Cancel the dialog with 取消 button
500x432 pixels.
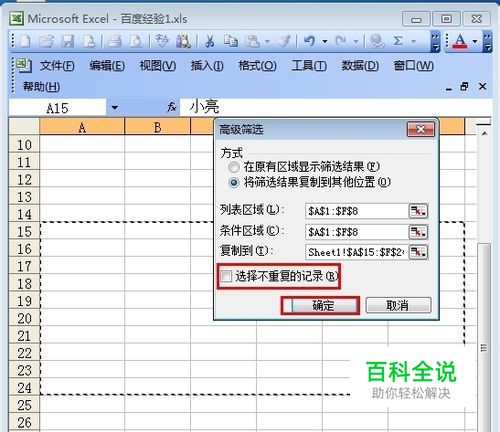click(x=398, y=305)
